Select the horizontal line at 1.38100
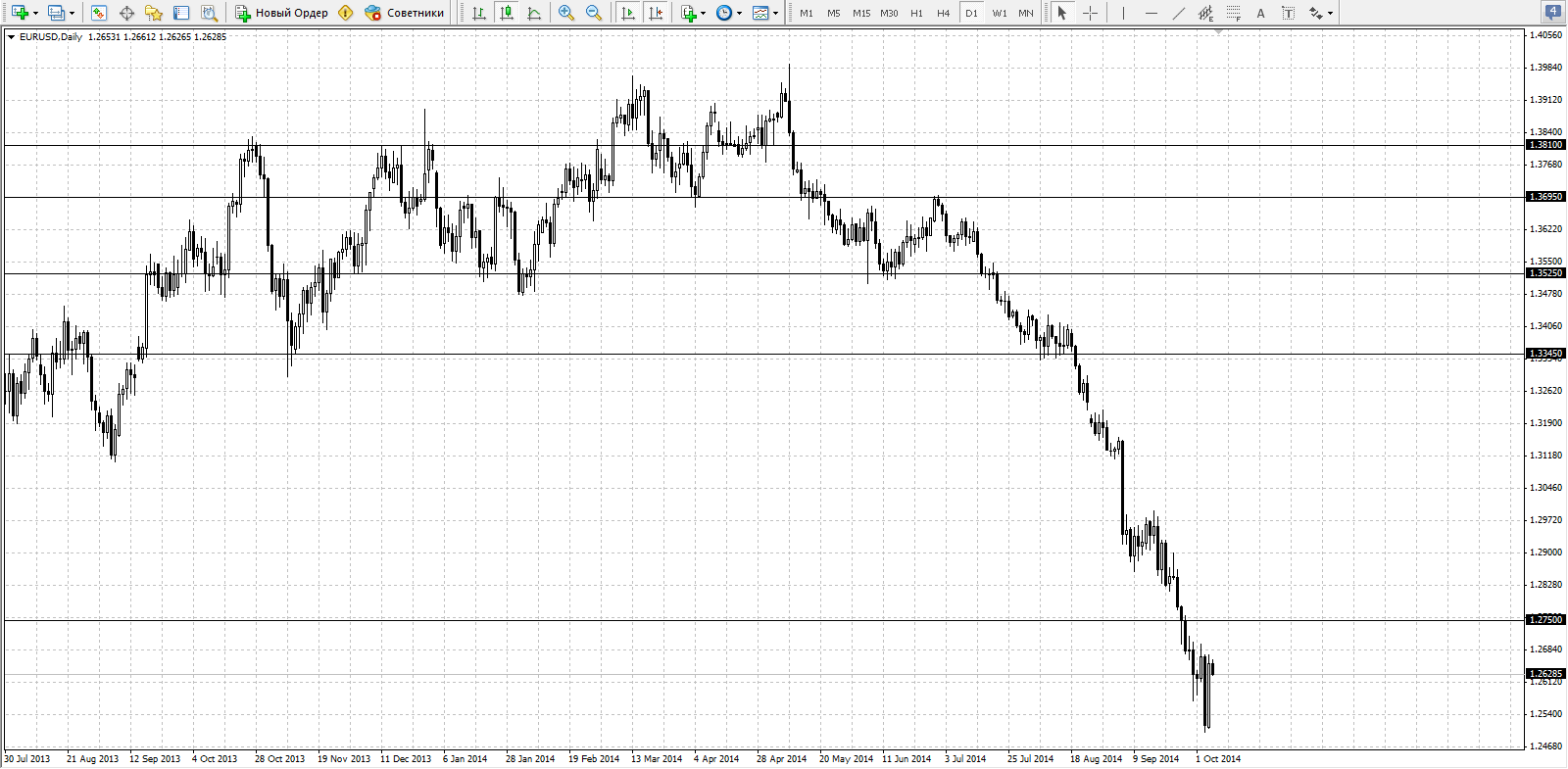Image resolution: width=1568 pixels, height=769 pixels. click(x=764, y=145)
